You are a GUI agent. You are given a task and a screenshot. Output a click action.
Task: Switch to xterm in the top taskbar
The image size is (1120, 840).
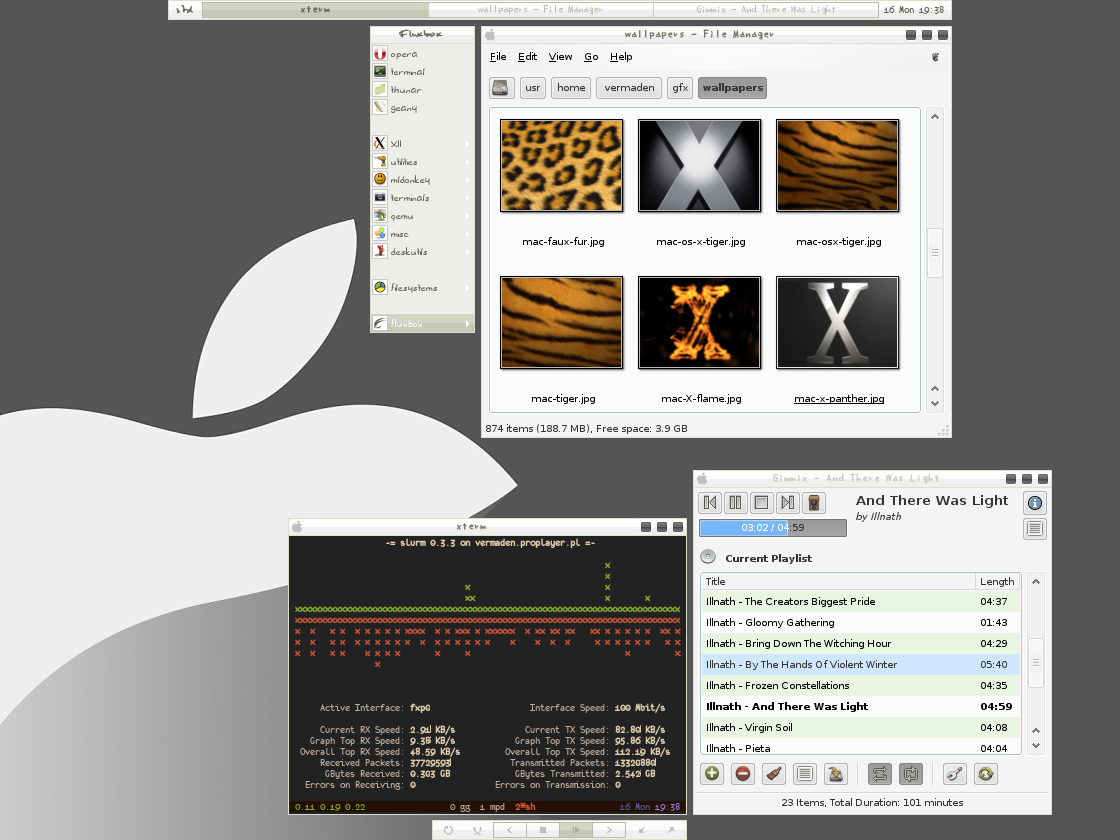[x=315, y=9]
